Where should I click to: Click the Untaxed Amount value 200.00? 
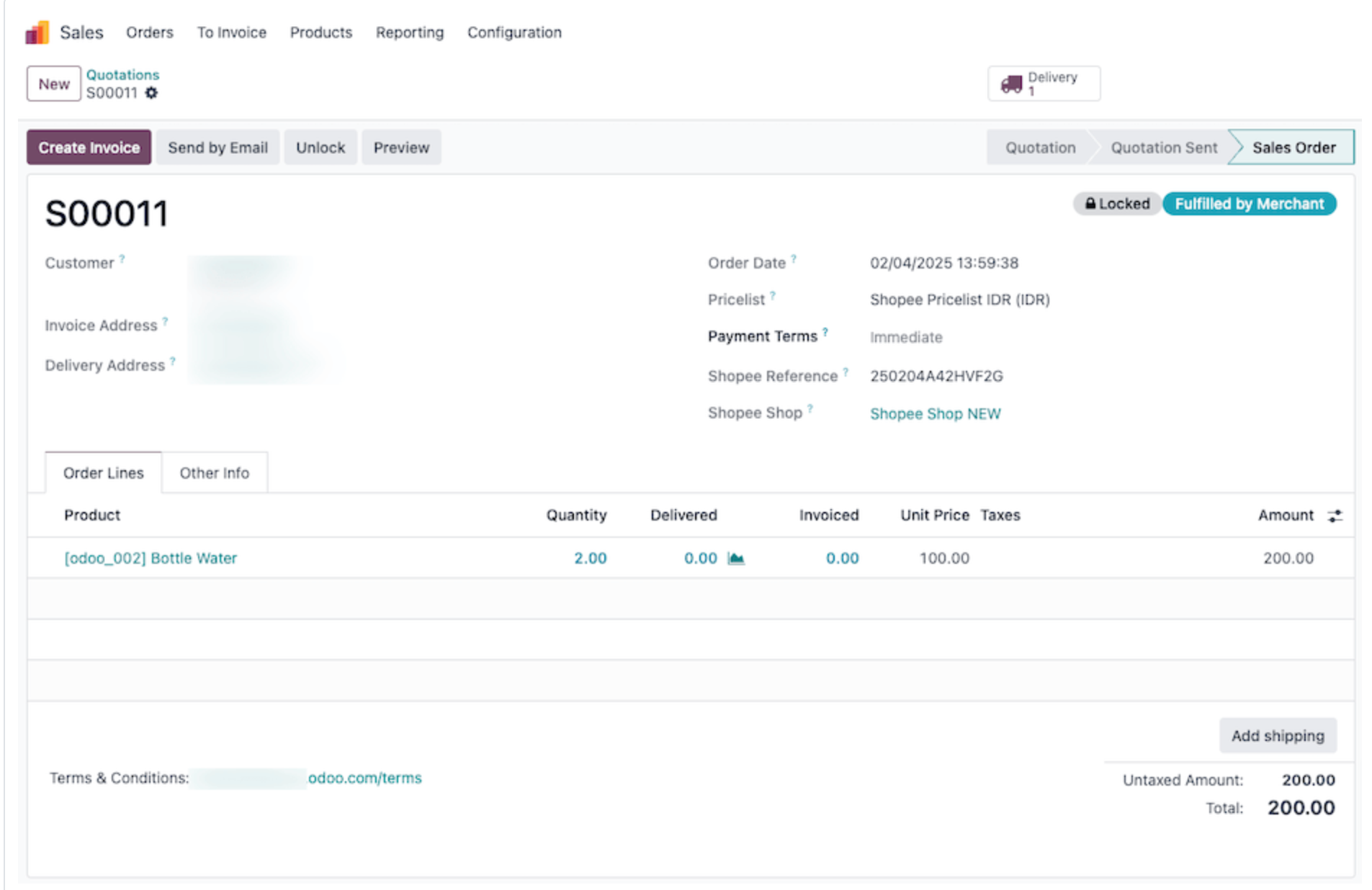1308,781
